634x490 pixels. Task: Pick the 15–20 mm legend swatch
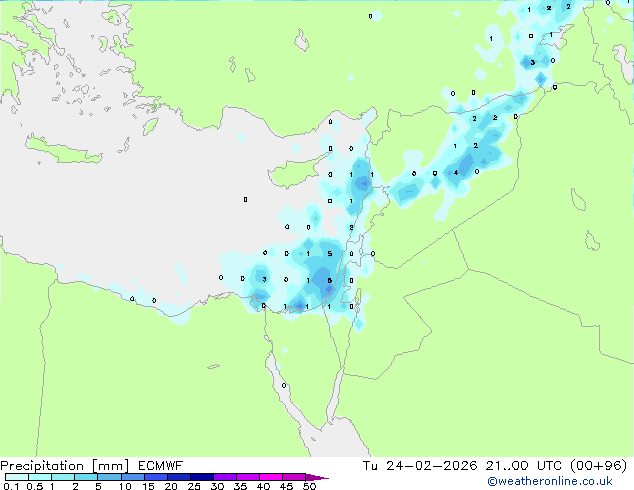(x=156, y=477)
